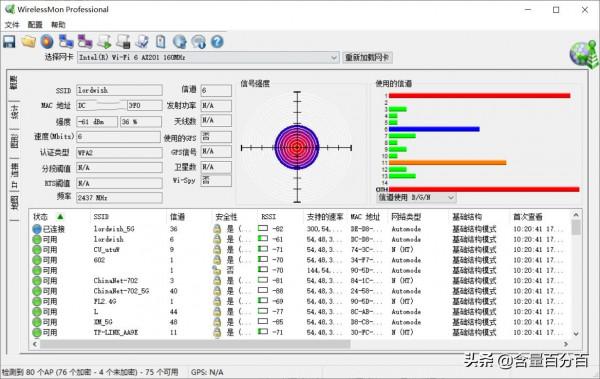Select the first vertical tab on the left

point(14,83)
